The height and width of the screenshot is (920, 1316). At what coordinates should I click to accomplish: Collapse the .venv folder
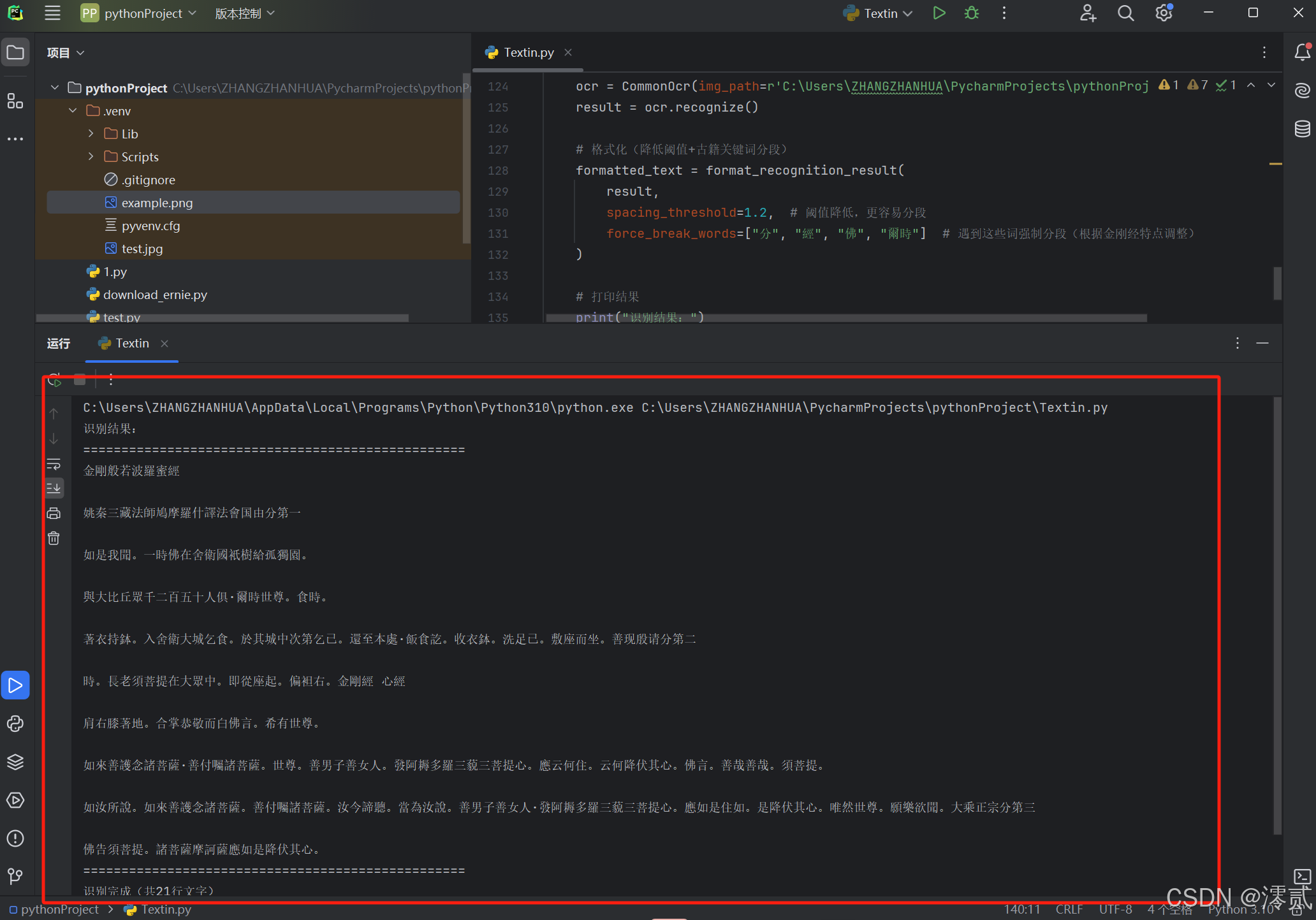tap(73, 111)
